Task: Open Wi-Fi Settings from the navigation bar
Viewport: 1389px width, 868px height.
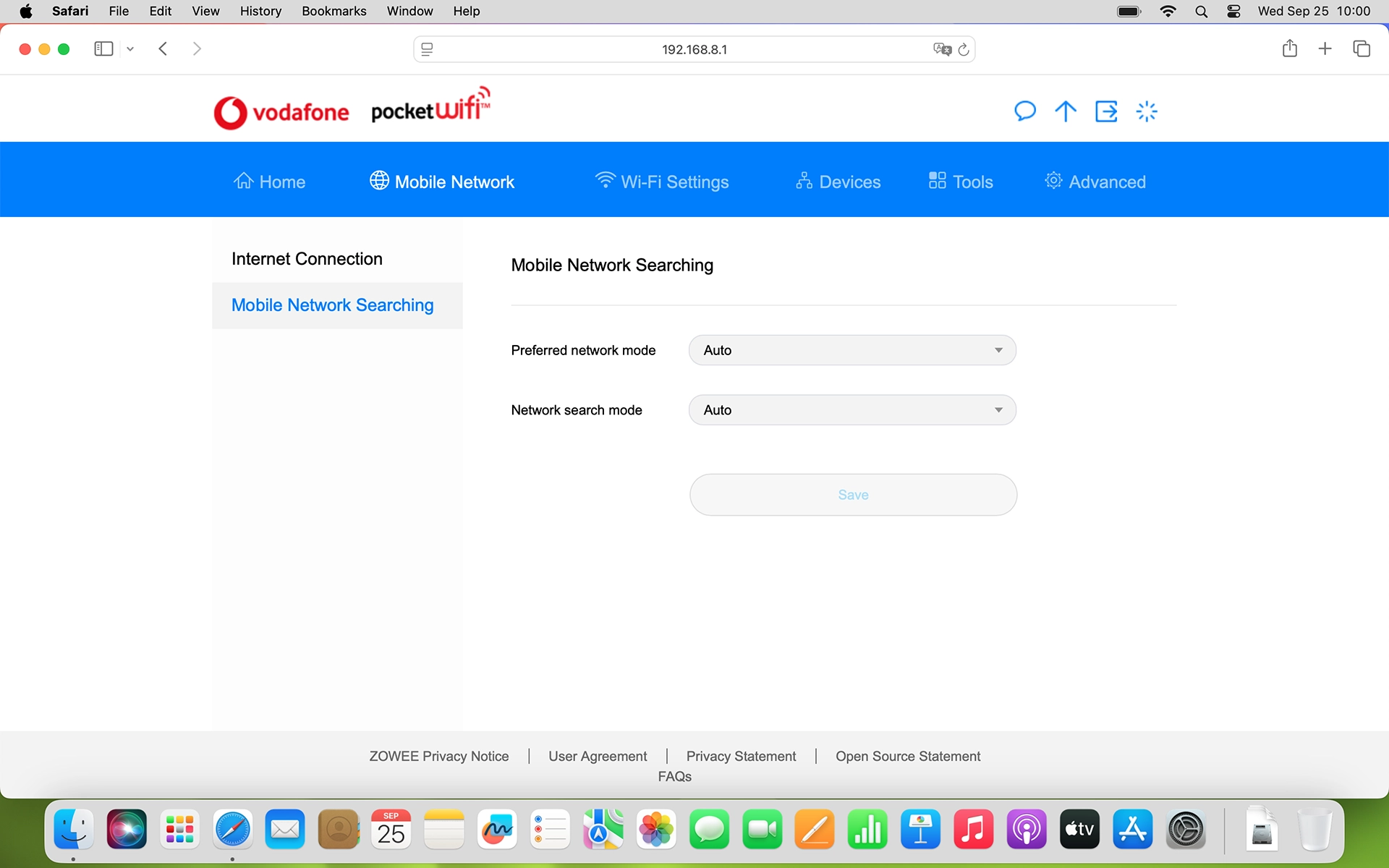Action: click(x=662, y=181)
